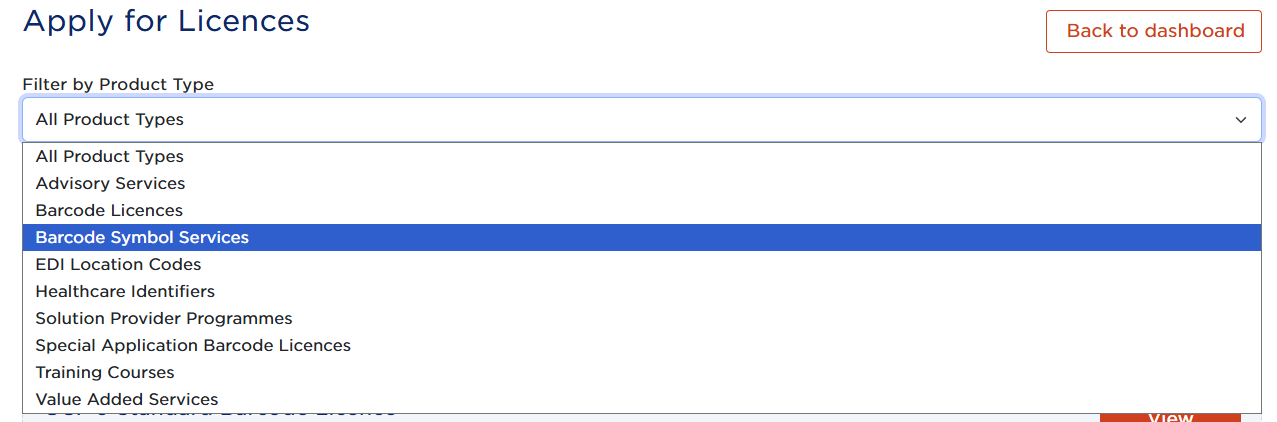
Task: Filter the licences by Training Courses
Action: pos(105,373)
